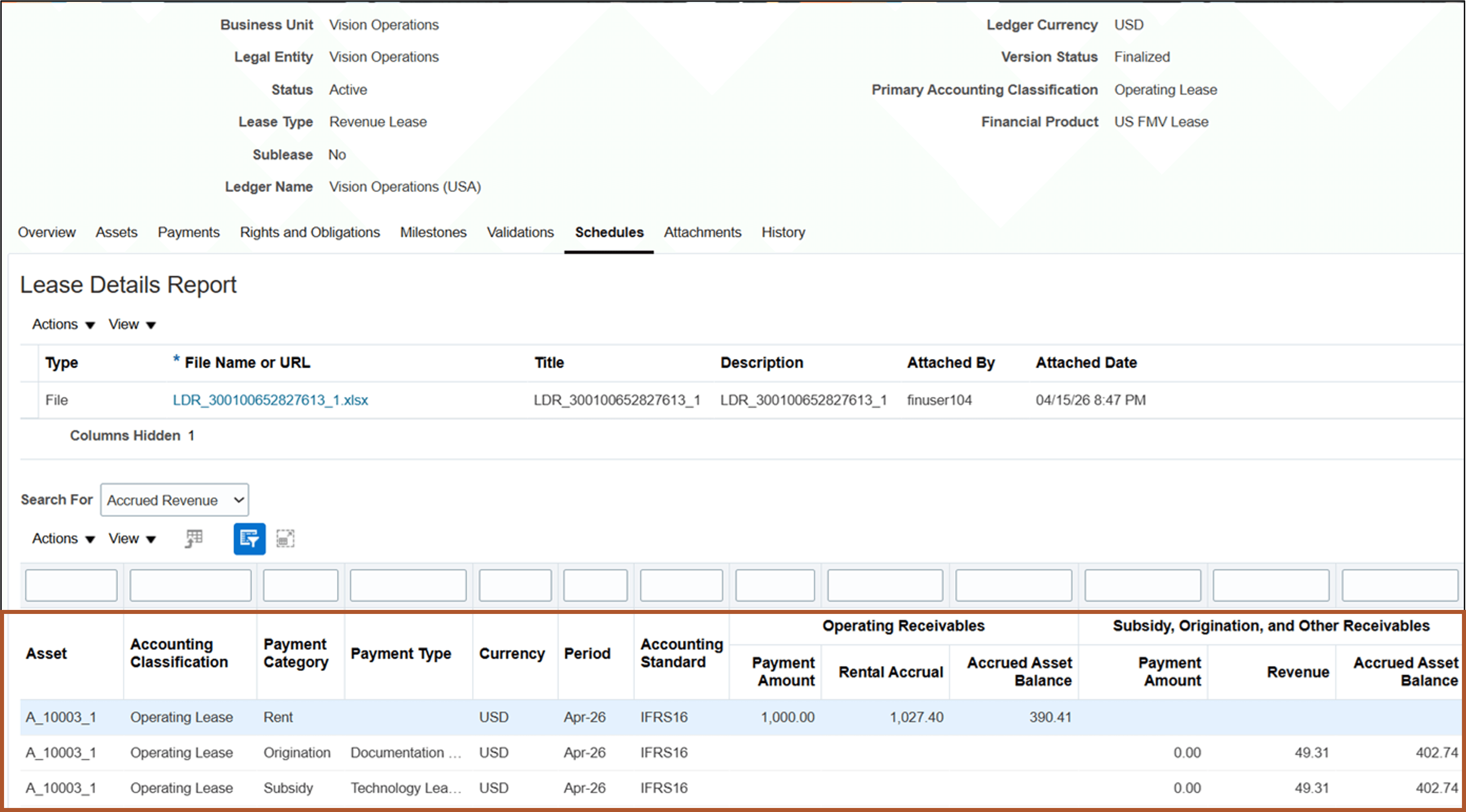
Task: Select the Subsidy payment category row
Action: [742, 788]
